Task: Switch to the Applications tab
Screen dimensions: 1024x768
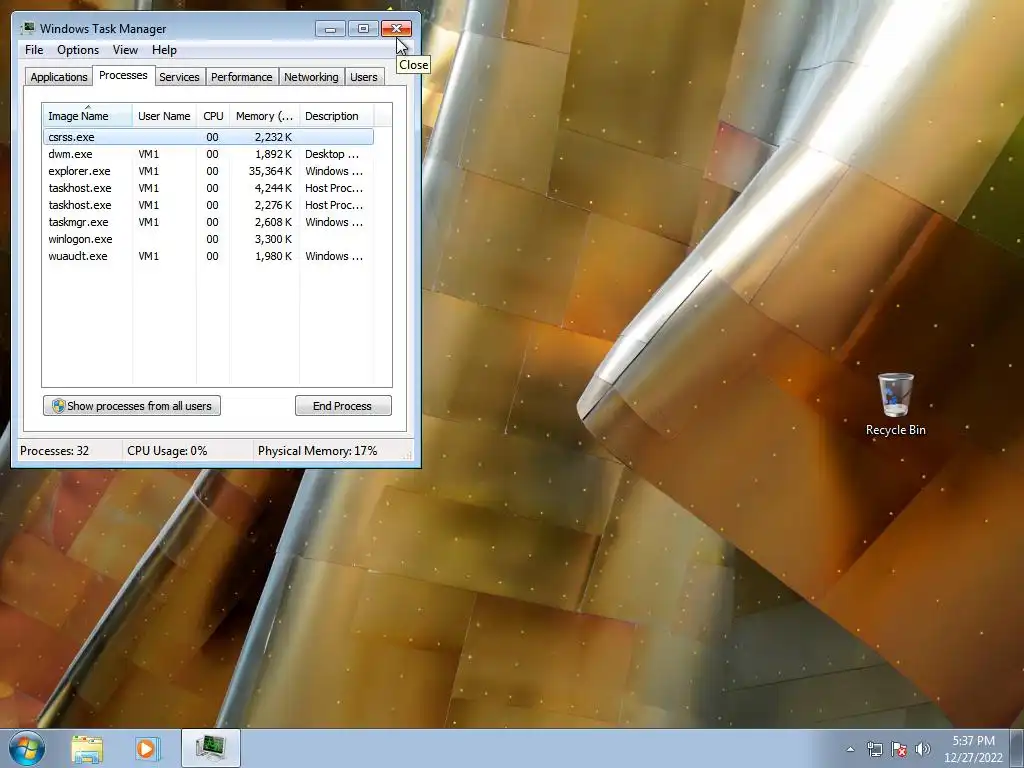Action: click(x=59, y=77)
